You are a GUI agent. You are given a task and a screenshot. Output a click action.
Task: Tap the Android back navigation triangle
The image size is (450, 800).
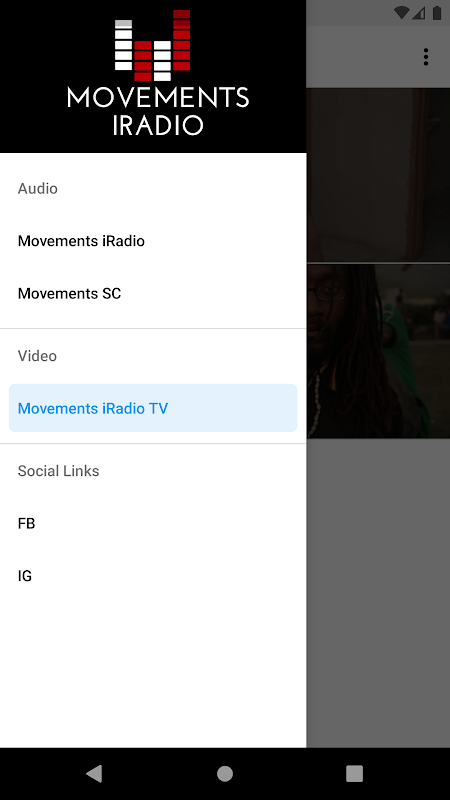coord(94,773)
